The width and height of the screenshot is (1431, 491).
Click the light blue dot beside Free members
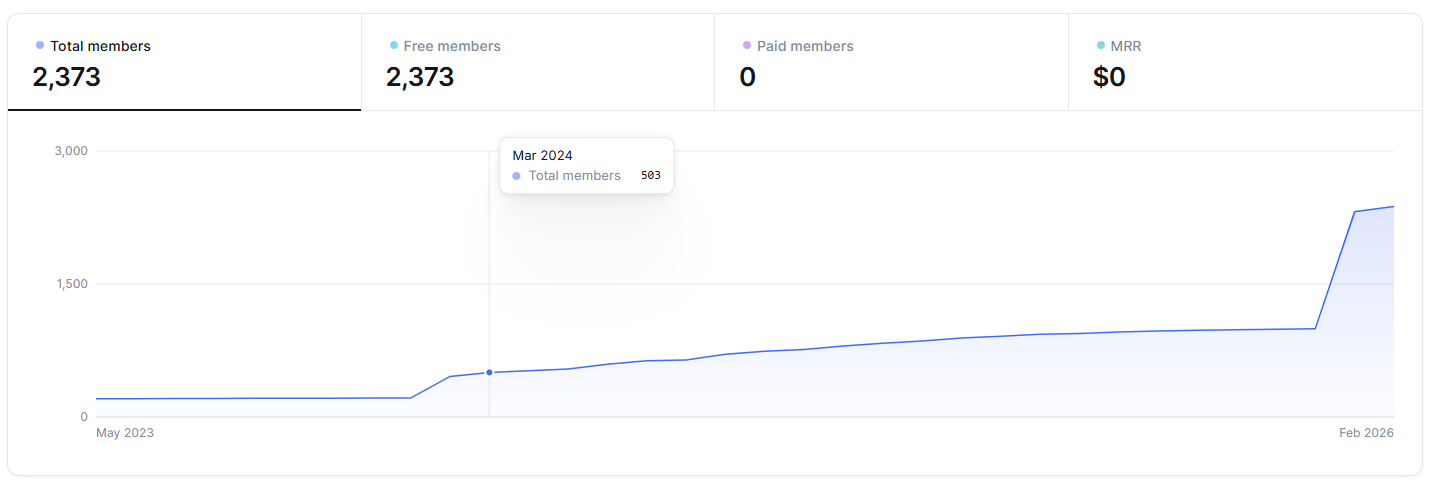click(x=394, y=45)
